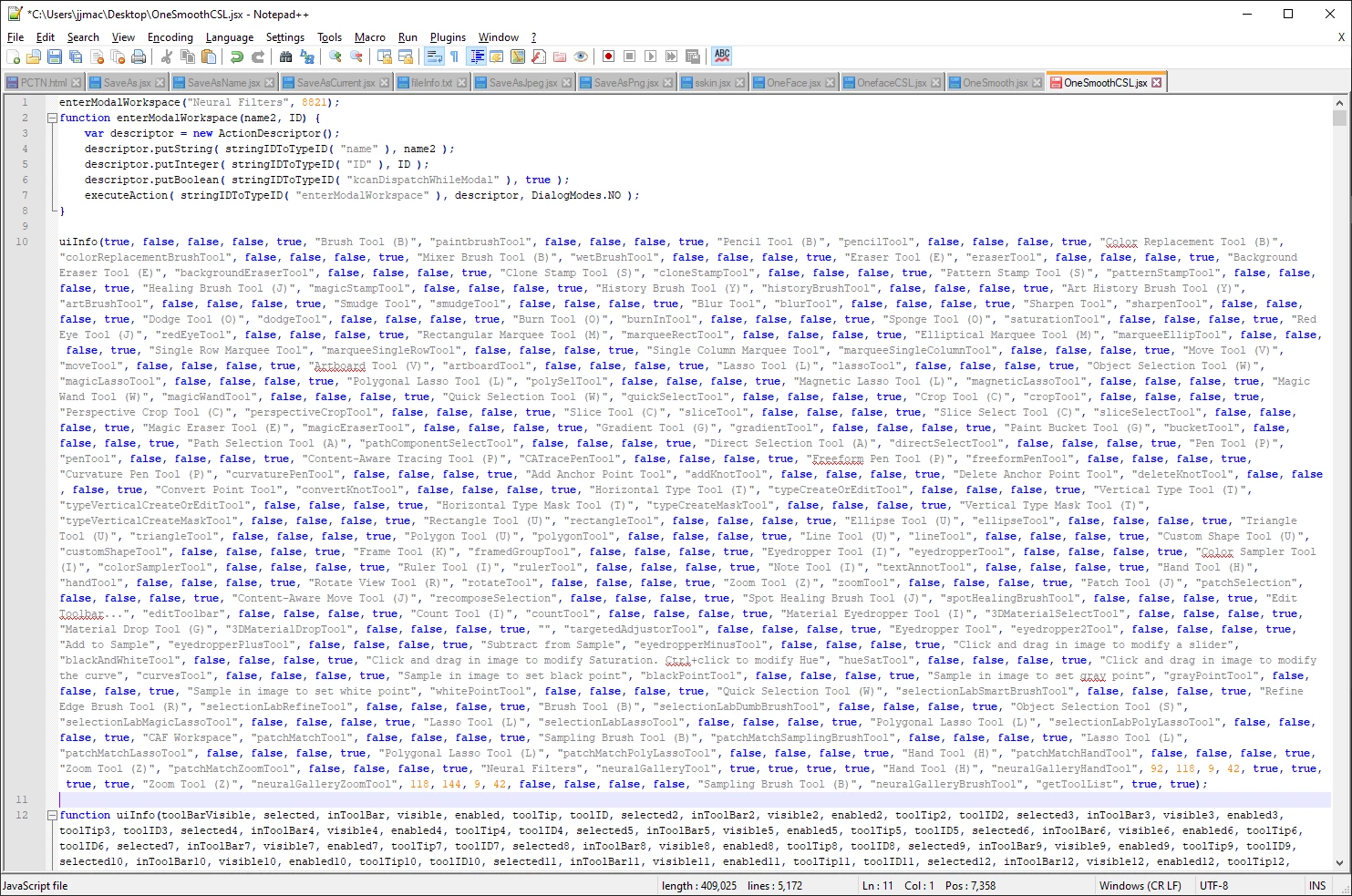Click Windows (CR LF) in status bar
Screen dimensions: 1352x896
click(x=1140, y=886)
